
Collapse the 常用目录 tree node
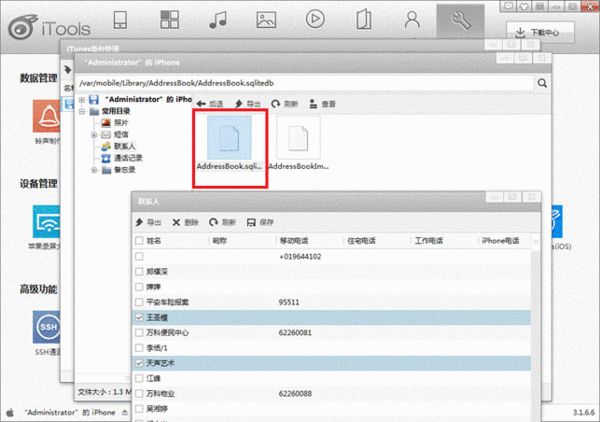[82, 111]
